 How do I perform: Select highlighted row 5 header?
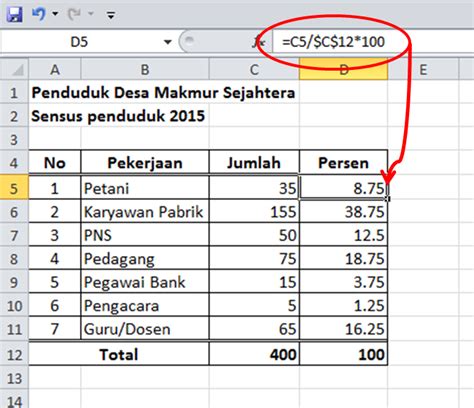pos(14,188)
